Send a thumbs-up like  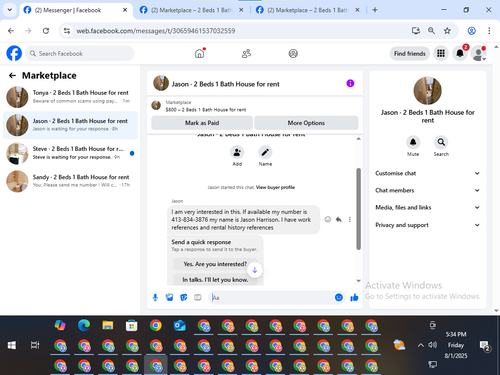[x=354, y=297]
